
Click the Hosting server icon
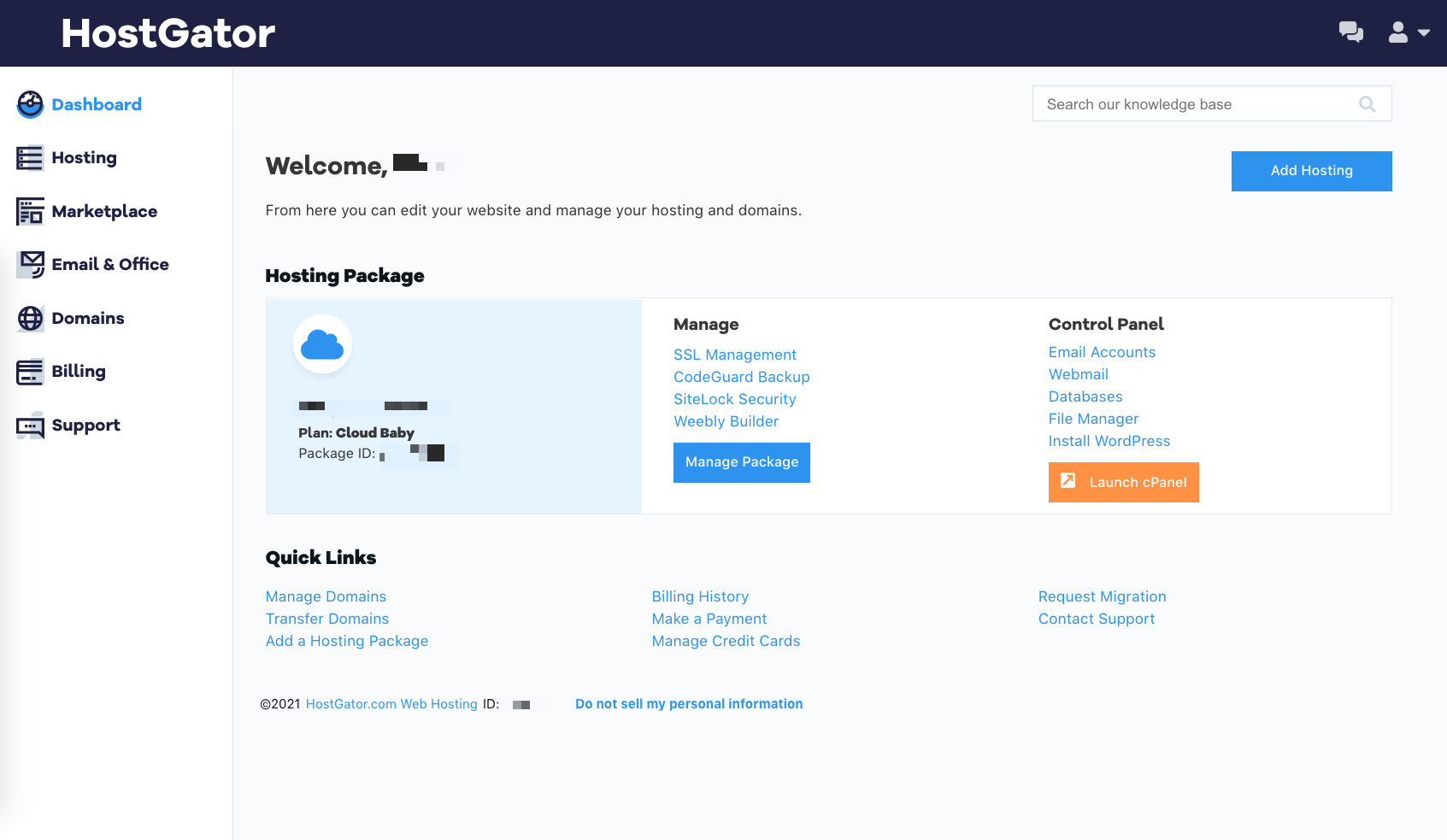(30, 158)
